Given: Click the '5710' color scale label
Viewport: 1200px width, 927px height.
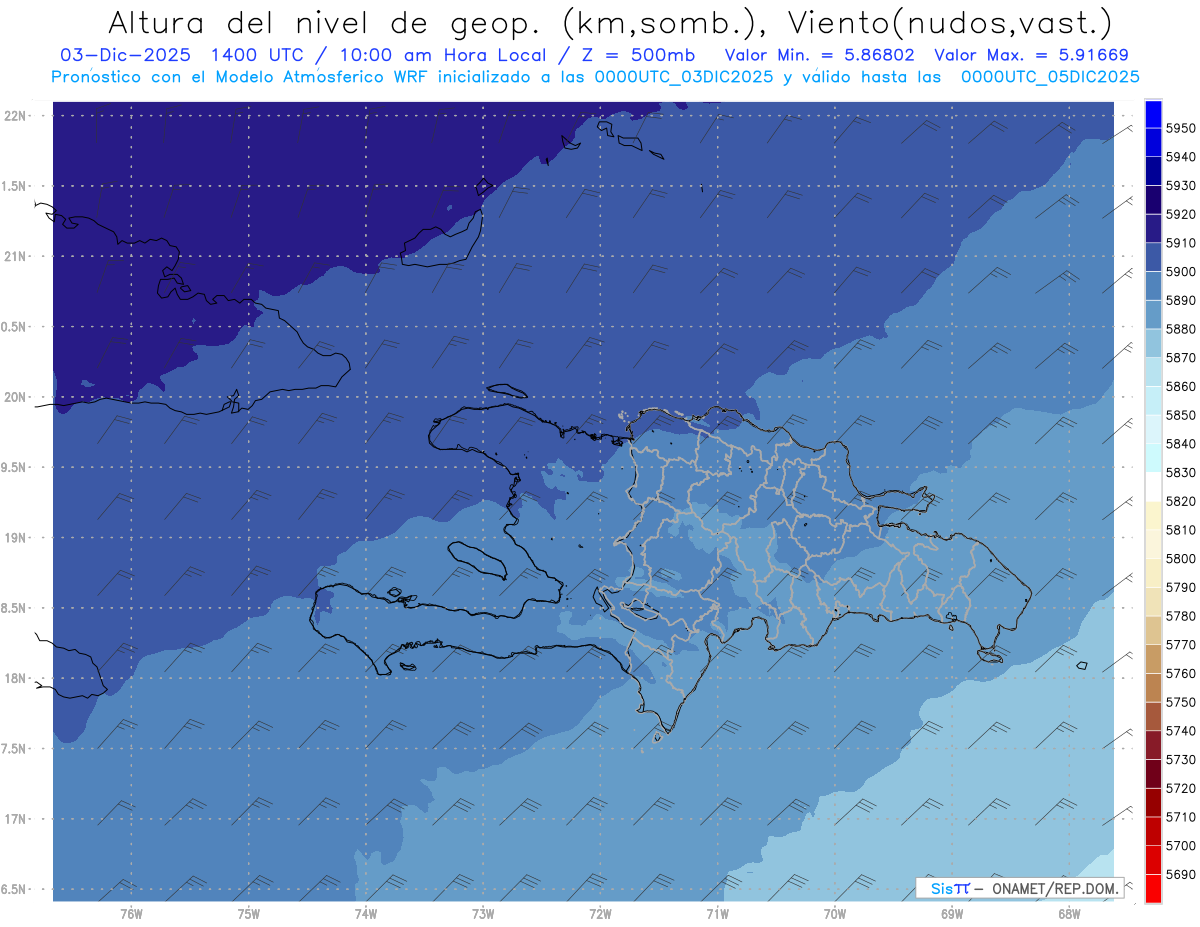Looking at the screenshot, I should 1180,817.
